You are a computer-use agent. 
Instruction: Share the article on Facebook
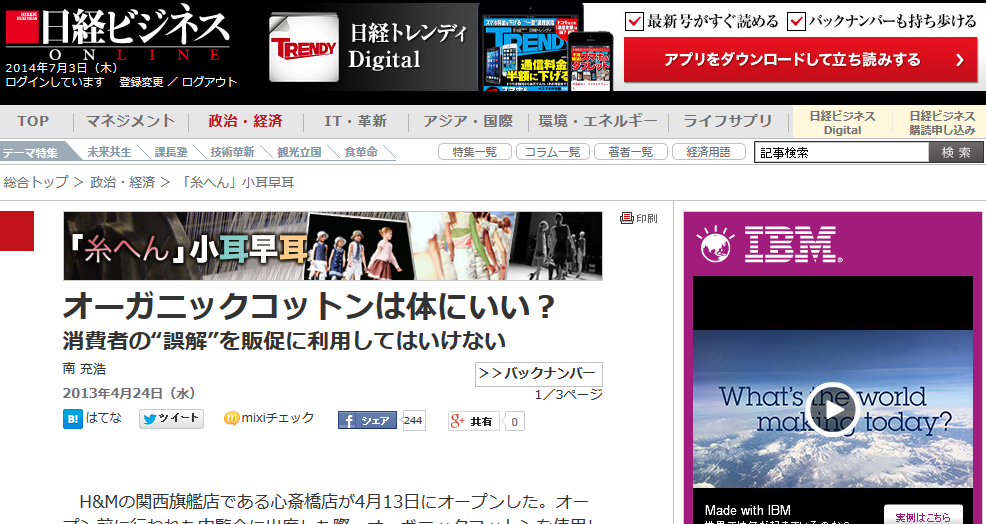click(367, 421)
